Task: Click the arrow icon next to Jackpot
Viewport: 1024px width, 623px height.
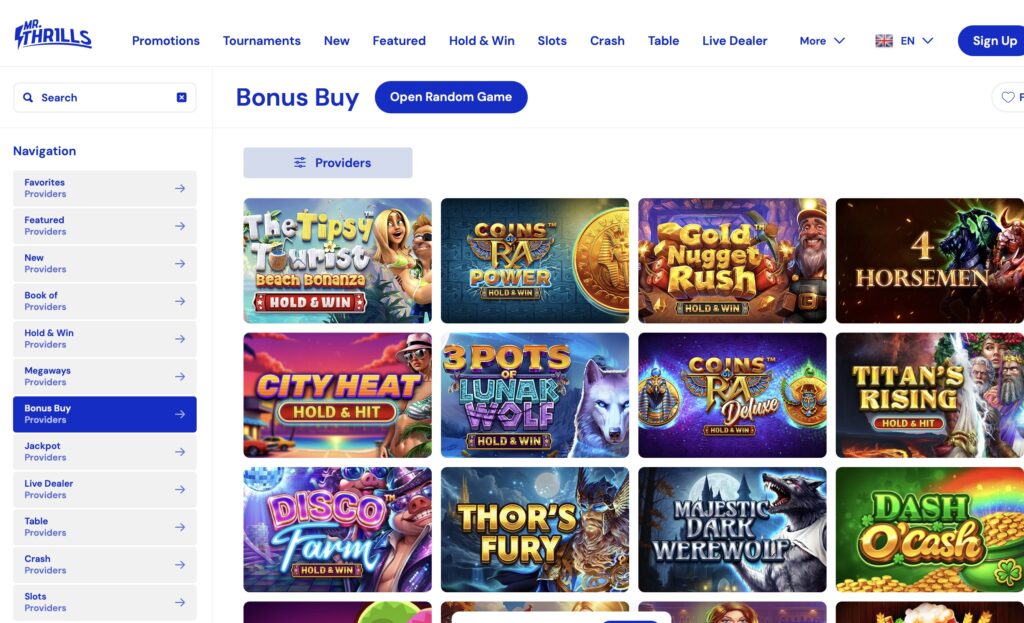Action: click(180, 452)
